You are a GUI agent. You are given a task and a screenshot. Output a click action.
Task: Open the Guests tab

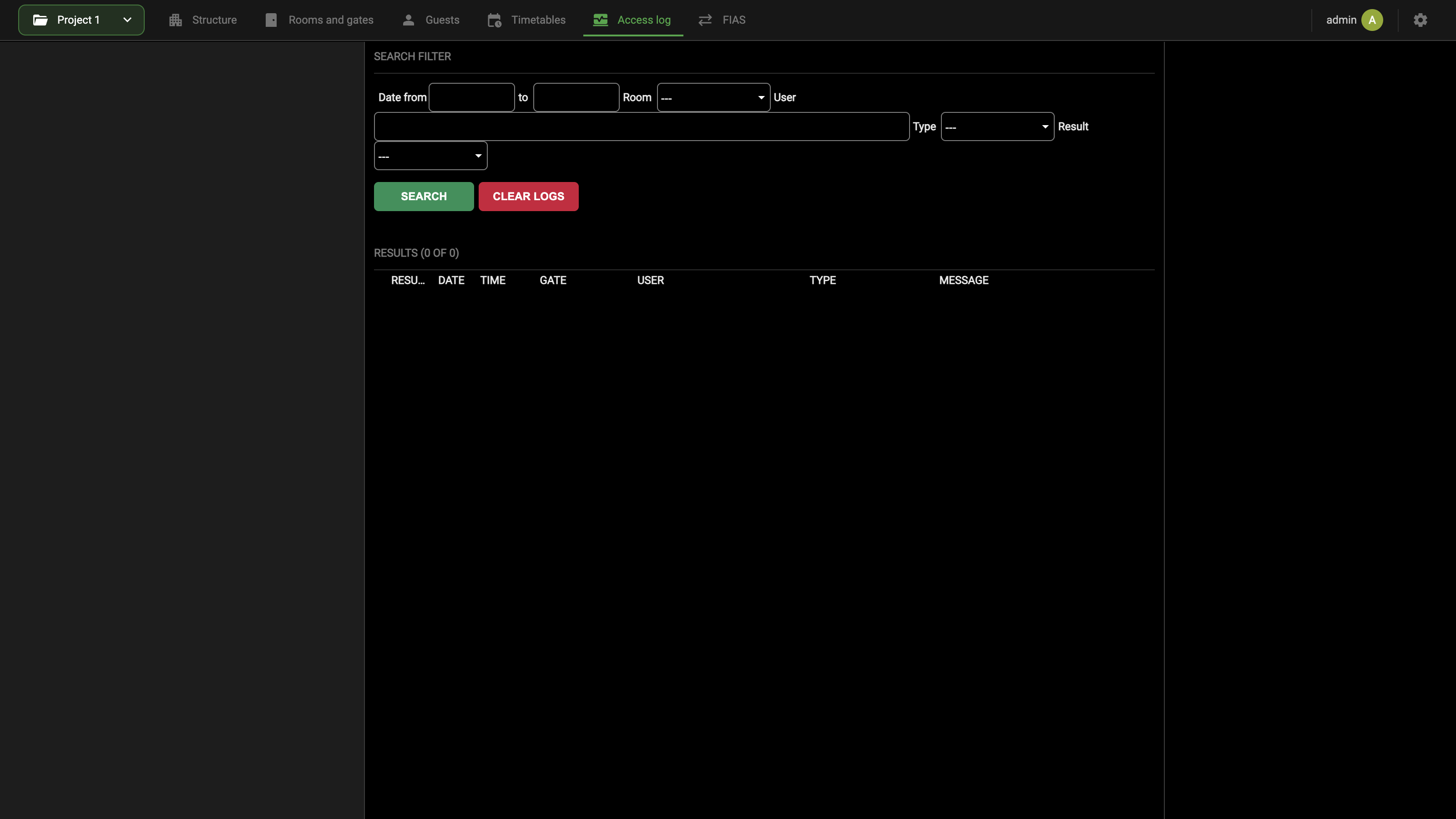click(x=431, y=20)
